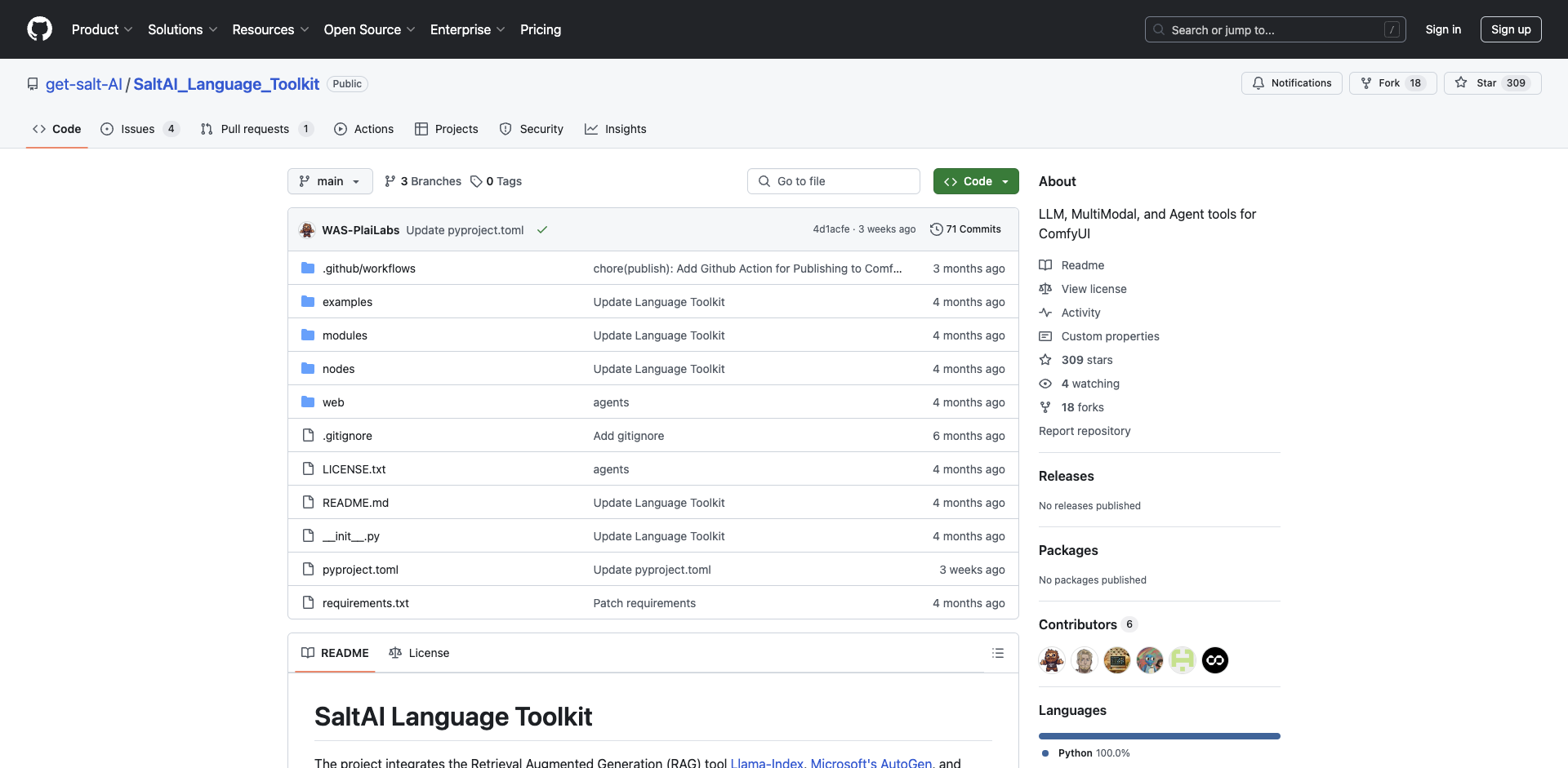
Task: Click the scale icon beside View license
Action: point(1045,289)
